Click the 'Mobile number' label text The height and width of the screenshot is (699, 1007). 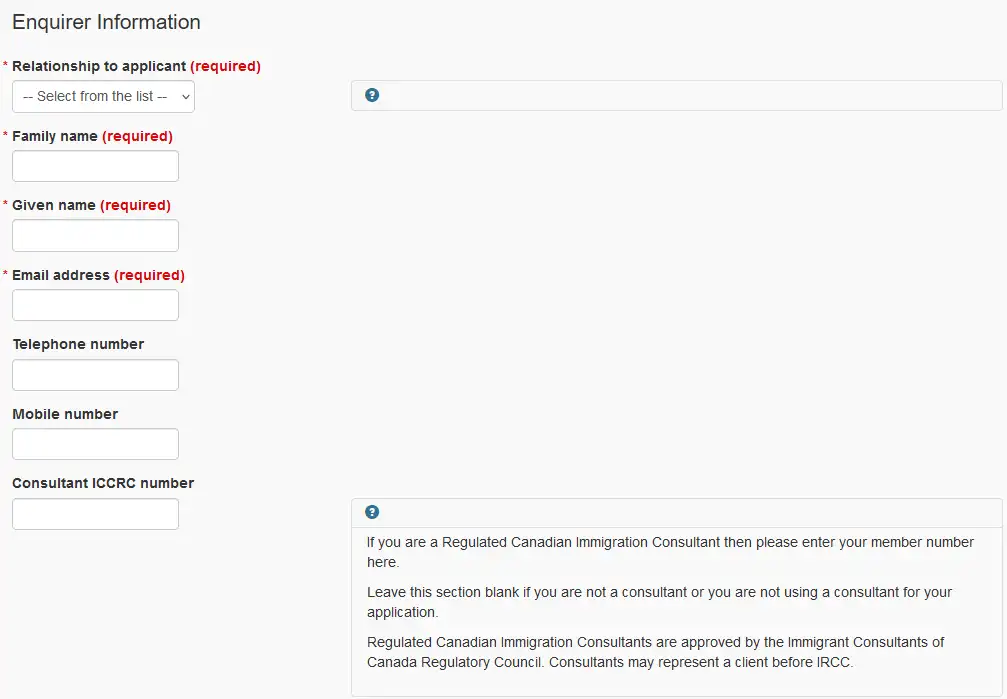65,414
